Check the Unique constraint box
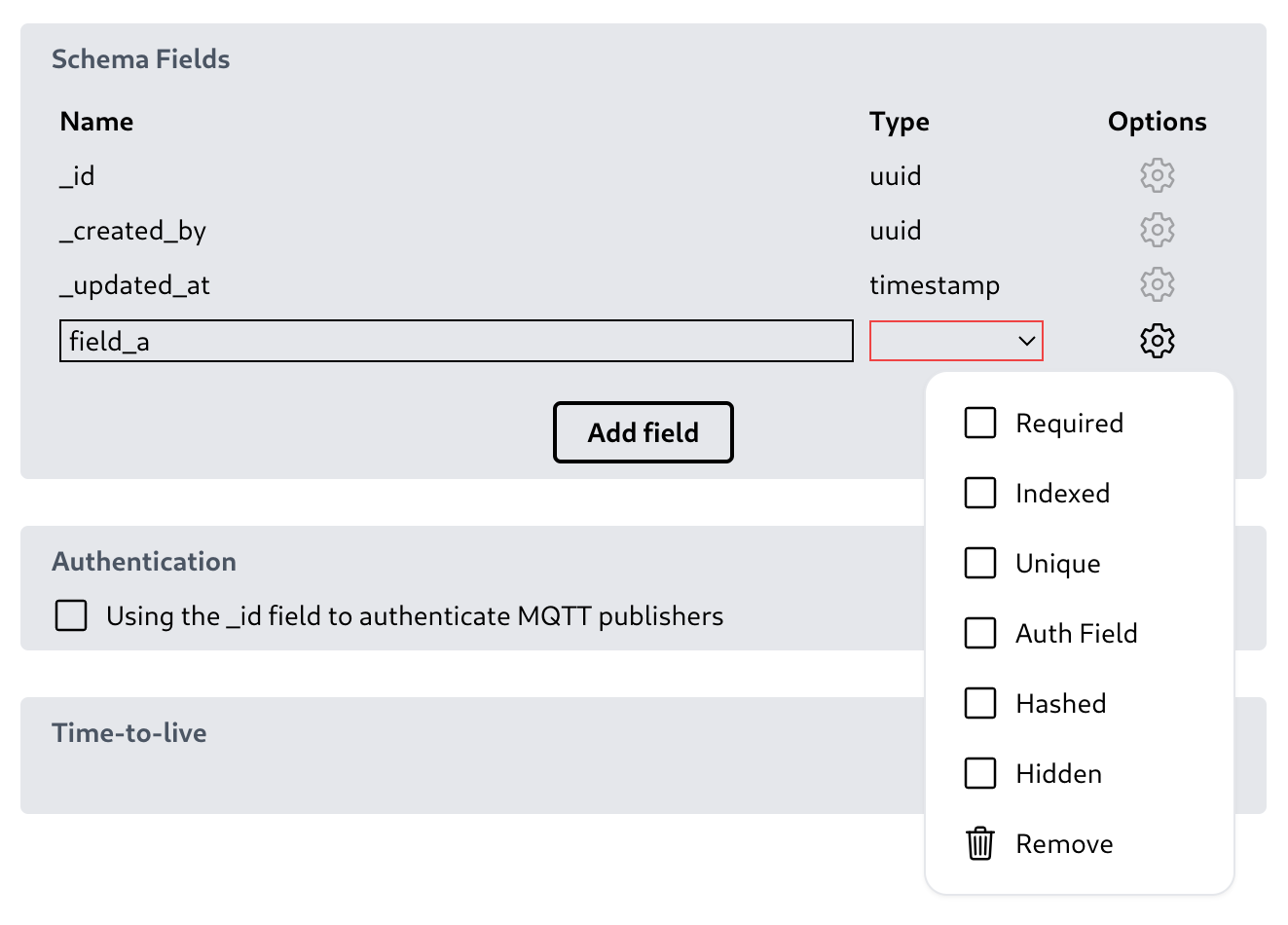The height and width of the screenshot is (925, 1288). [x=979, y=564]
